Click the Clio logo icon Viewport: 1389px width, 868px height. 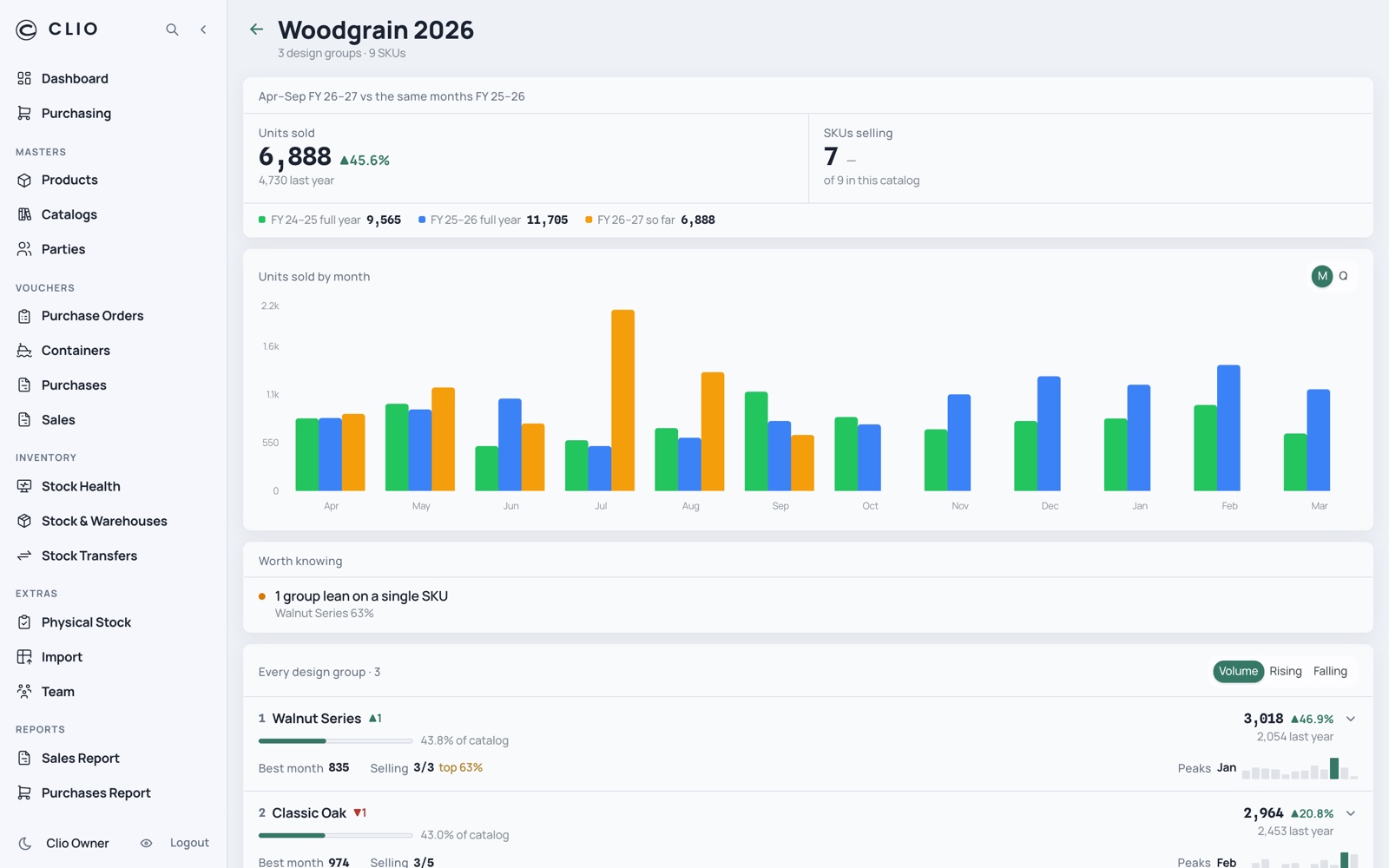click(27, 30)
